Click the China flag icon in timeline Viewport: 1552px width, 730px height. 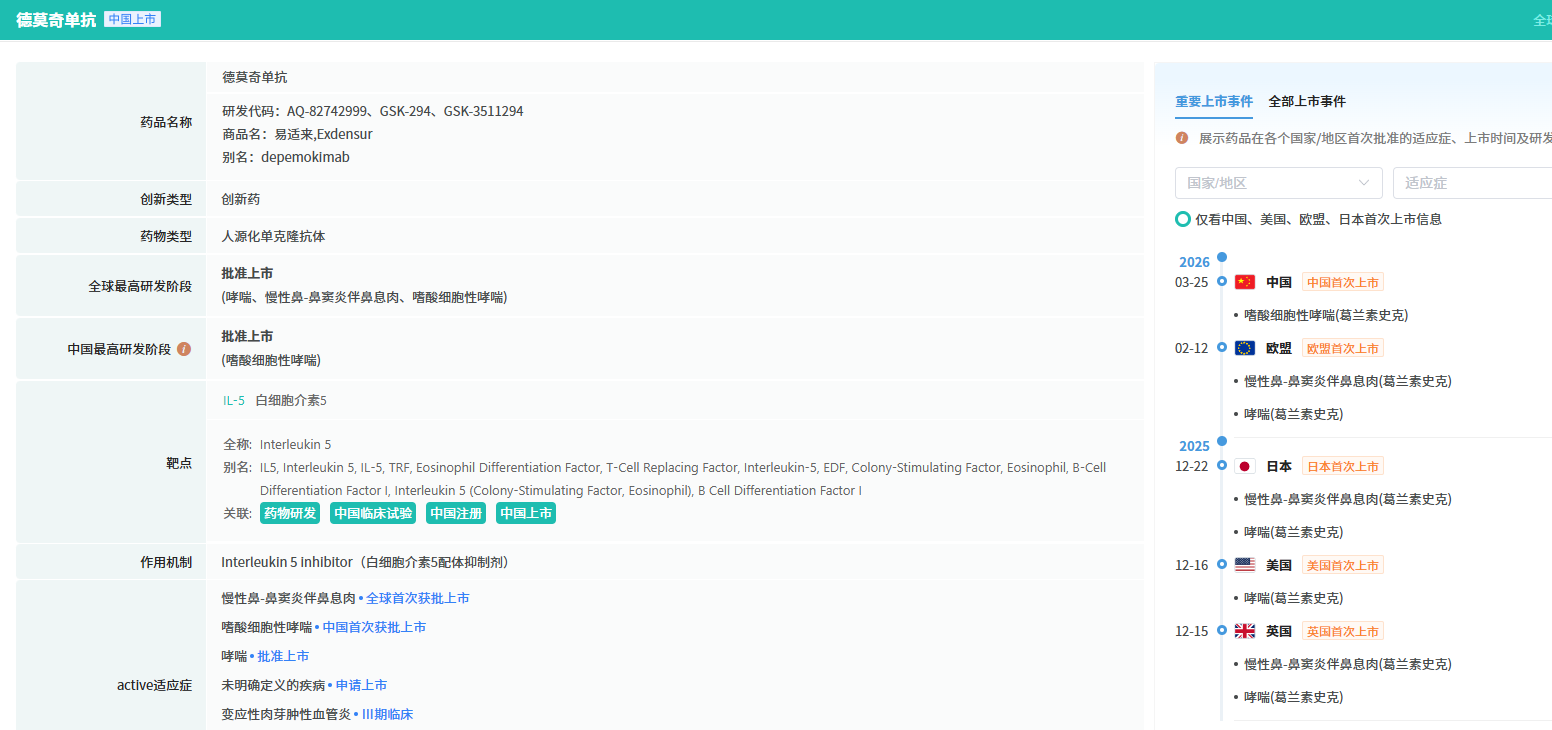(1245, 282)
